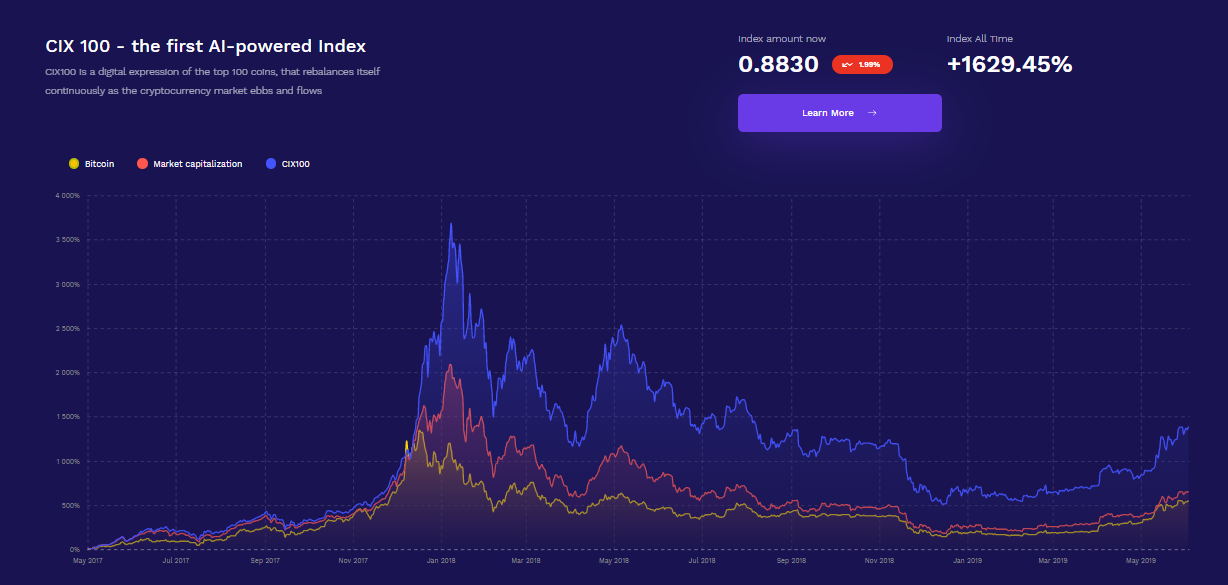Click the CIX100 peak near Jan 2018
The image size is (1228, 585).
coord(452,224)
